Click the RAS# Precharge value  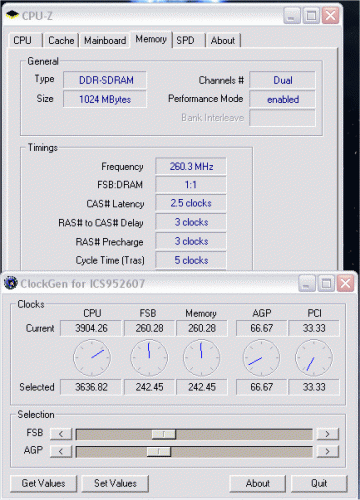pyautogui.click(x=191, y=241)
